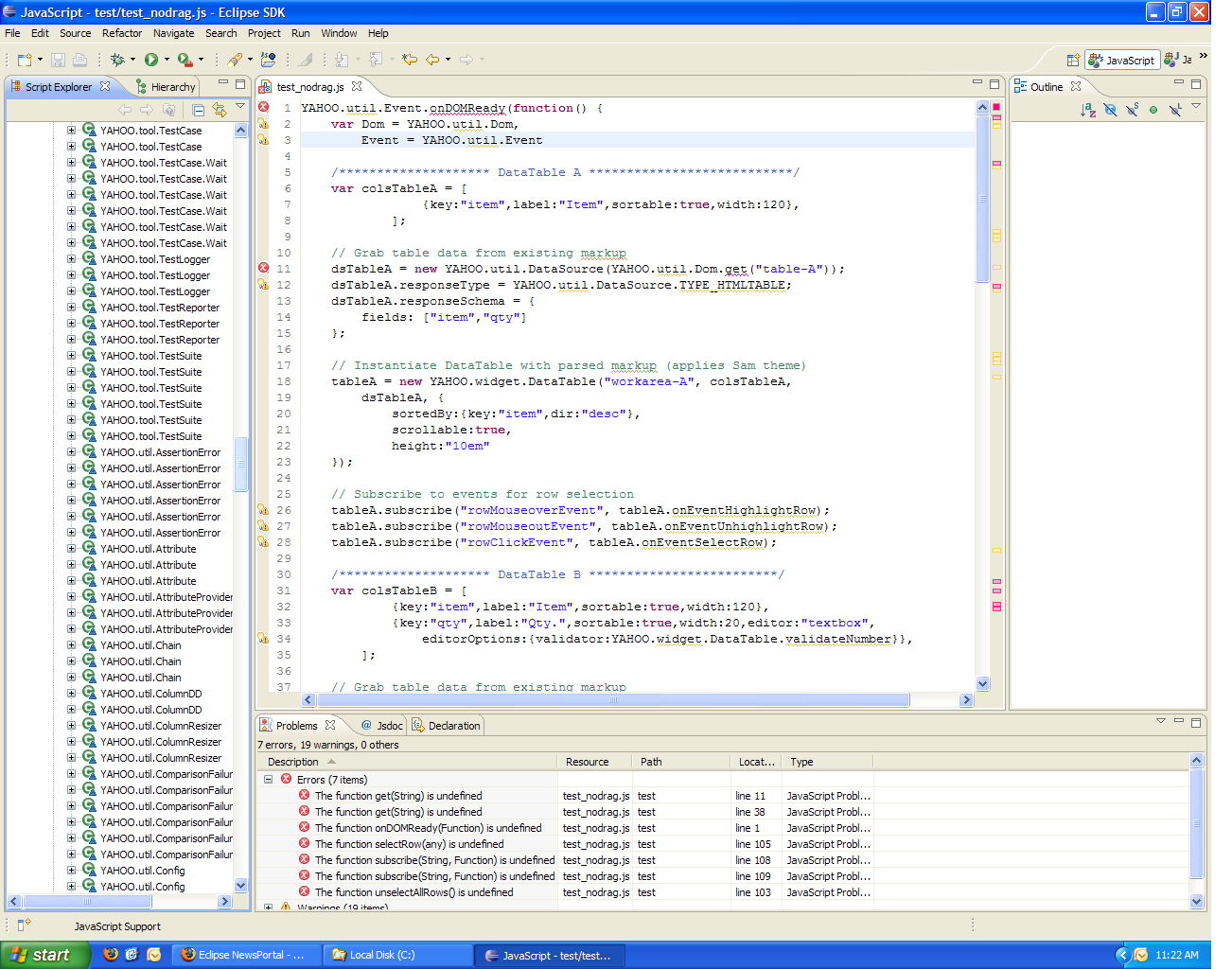Minimize the Script Explorer panel
The height and width of the screenshot is (969, 1232).
[x=223, y=83]
